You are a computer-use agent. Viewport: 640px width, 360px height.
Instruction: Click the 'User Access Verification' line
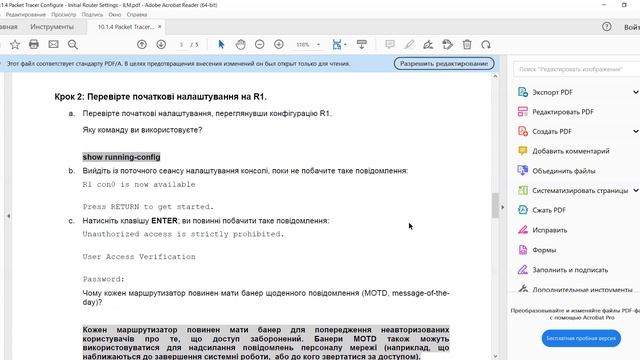[139, 257]
